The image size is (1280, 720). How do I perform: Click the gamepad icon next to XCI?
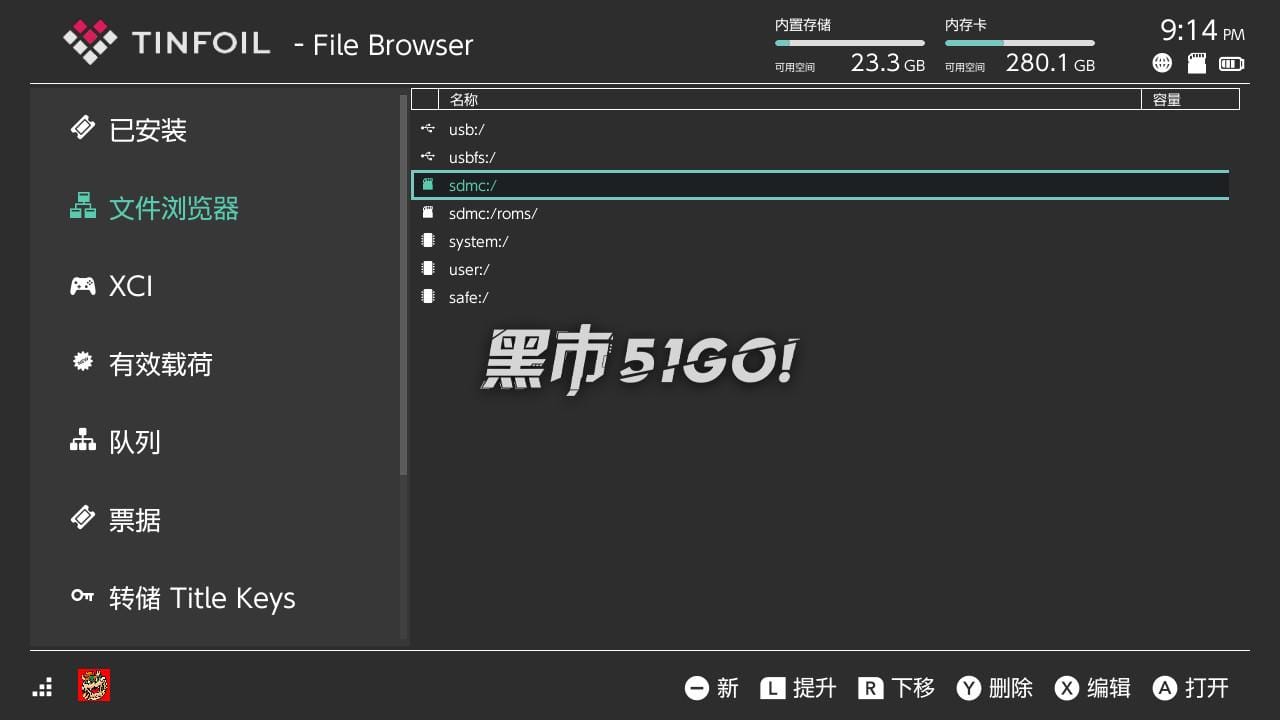click(x=82, y=286)
